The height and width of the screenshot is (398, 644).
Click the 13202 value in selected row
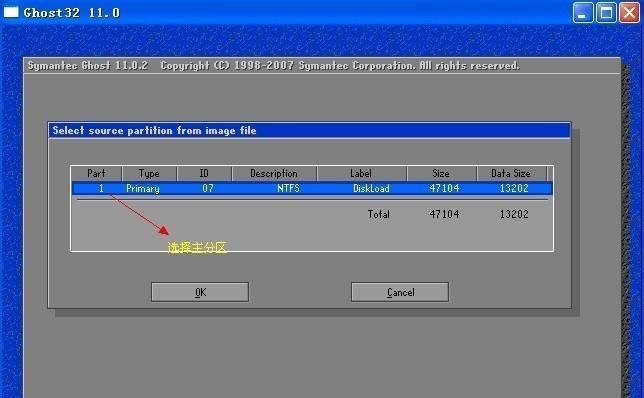click(x=514, y=189)
